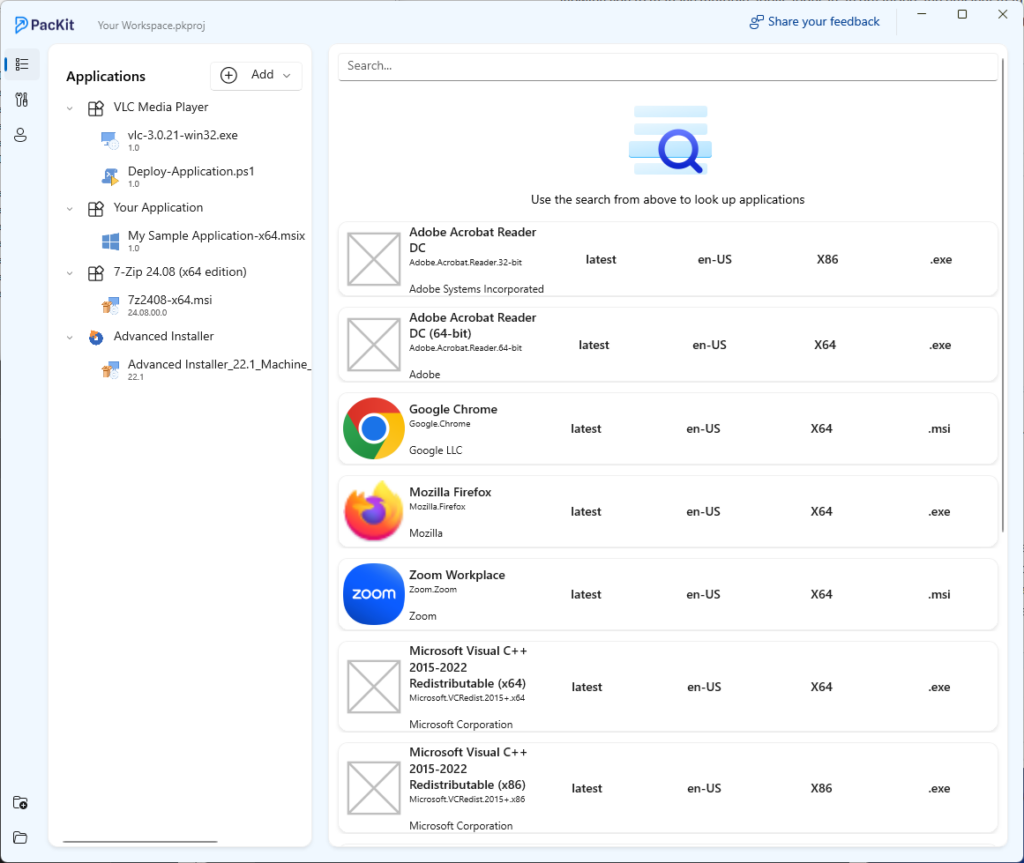Select the Google Chrome catalog entry
This screenshot has height=863, width=1024.
667,428
